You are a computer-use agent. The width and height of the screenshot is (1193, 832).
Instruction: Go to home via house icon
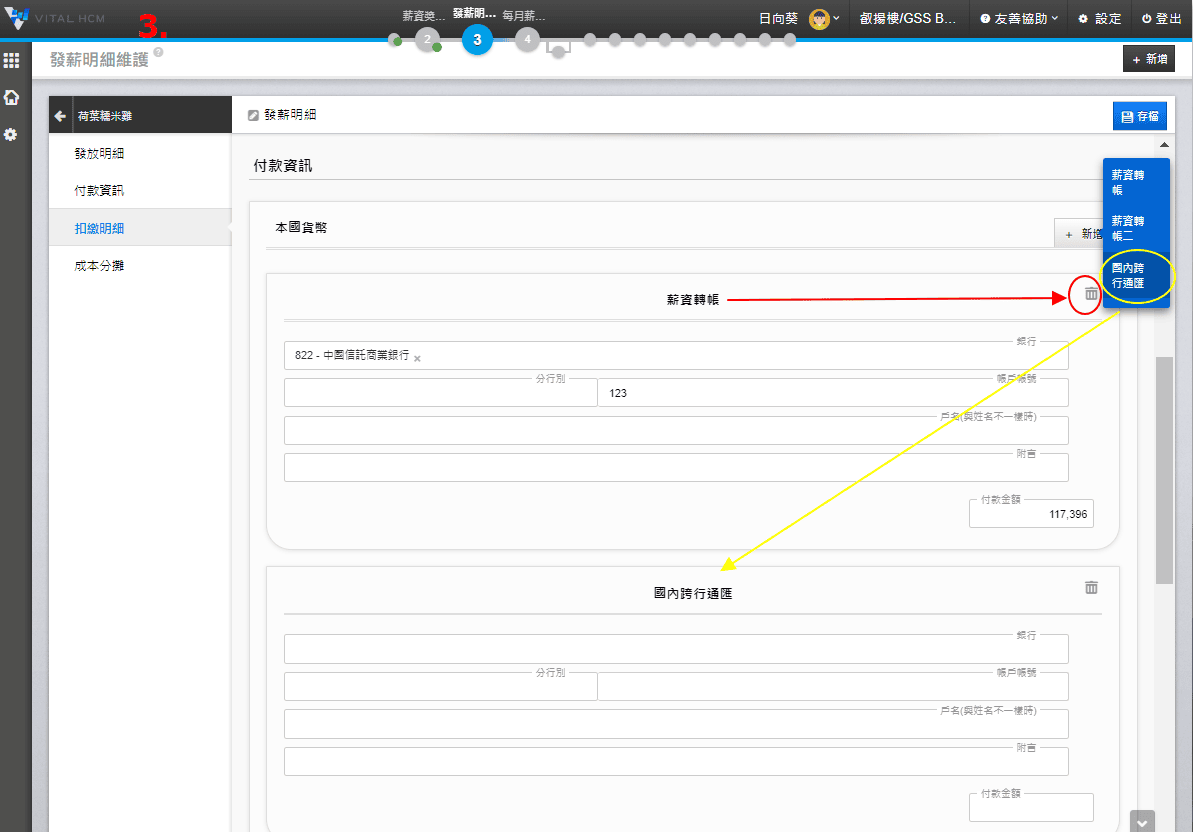[x=11, y=97]
